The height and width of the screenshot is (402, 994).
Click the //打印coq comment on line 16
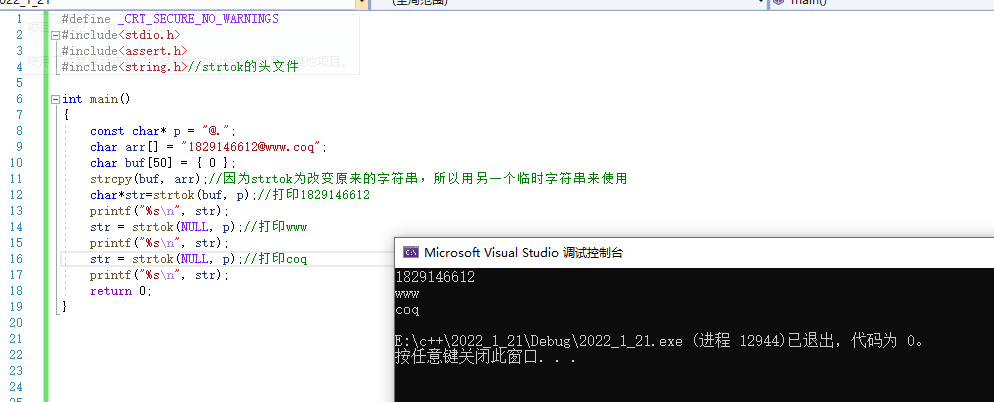point(273,259)
